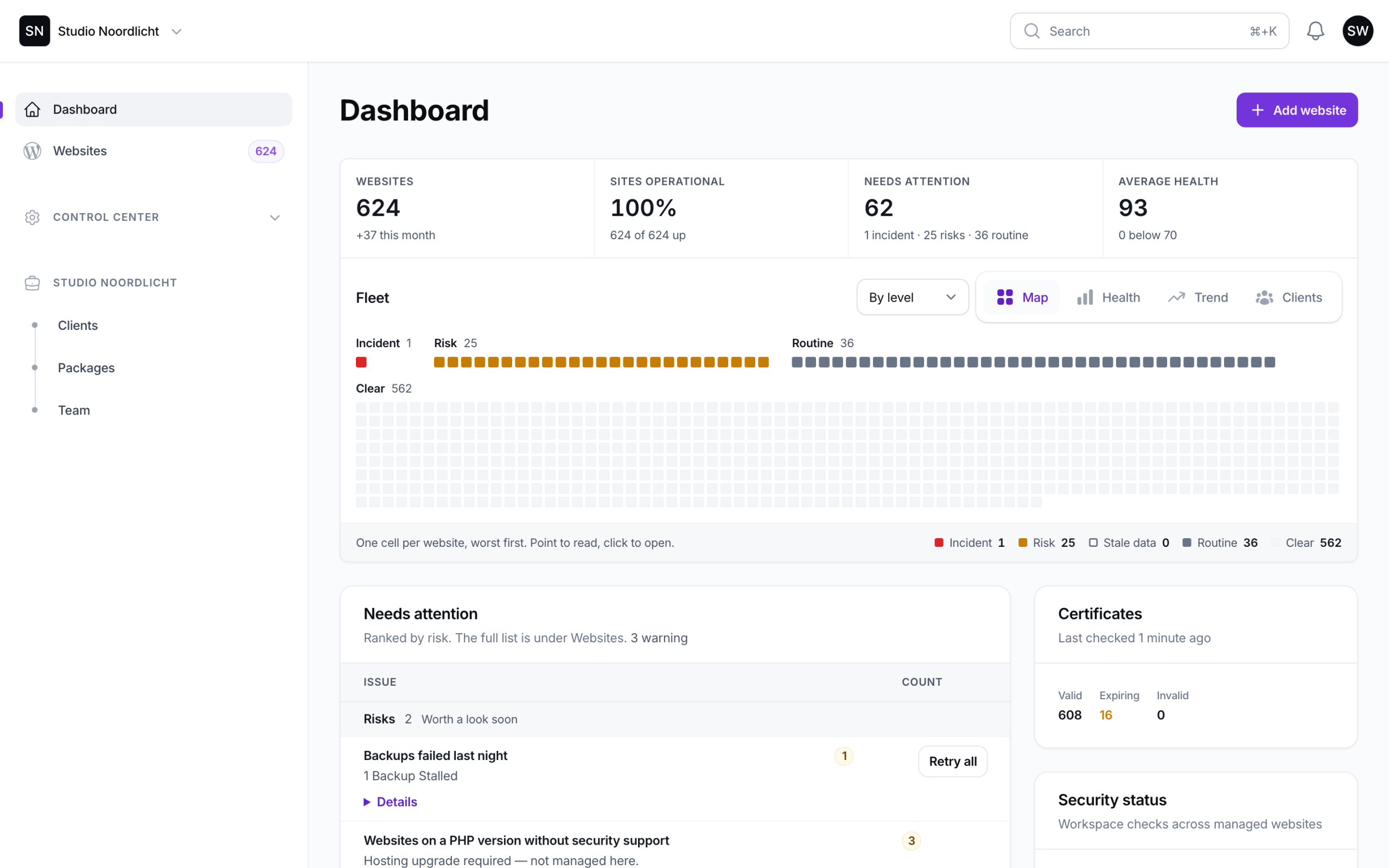
Task: Click the Studio Noordlicht briefcase icon
Action: 33,283
